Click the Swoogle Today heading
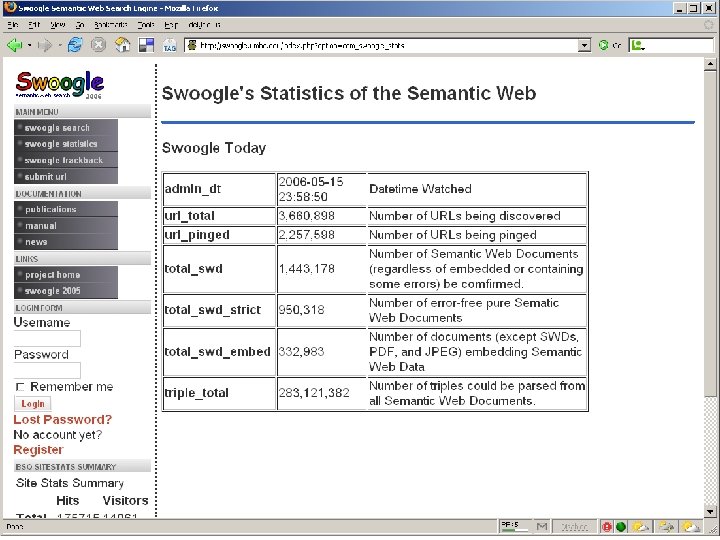Viewport: 720px width, 540px height. (x=214, y=148)
